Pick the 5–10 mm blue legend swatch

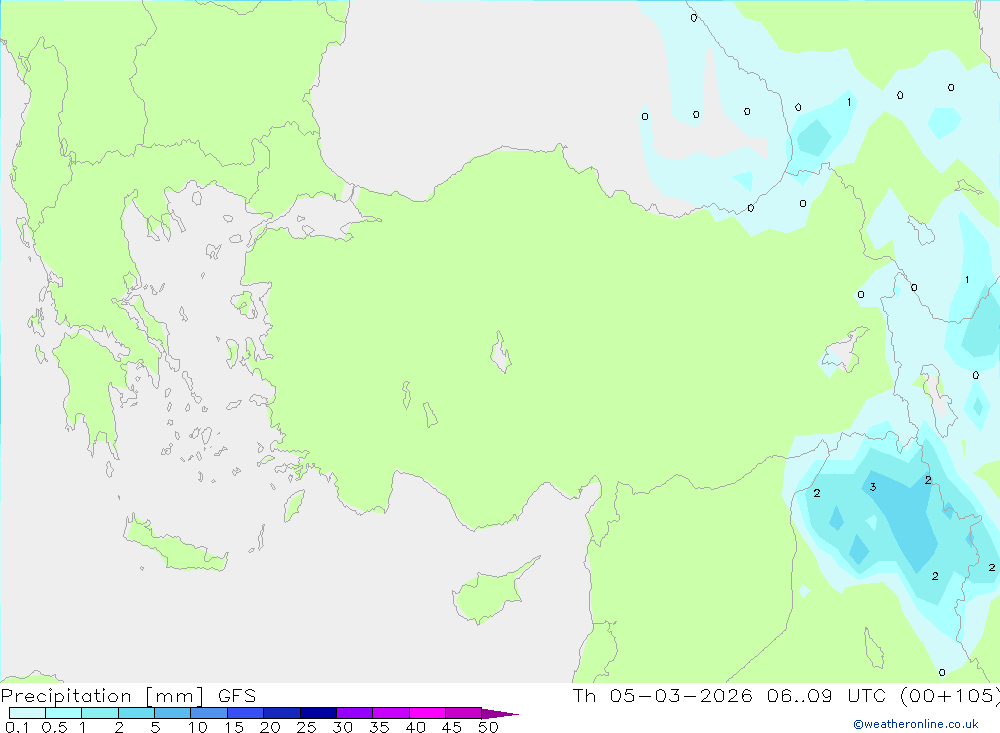tap(173, 713)
